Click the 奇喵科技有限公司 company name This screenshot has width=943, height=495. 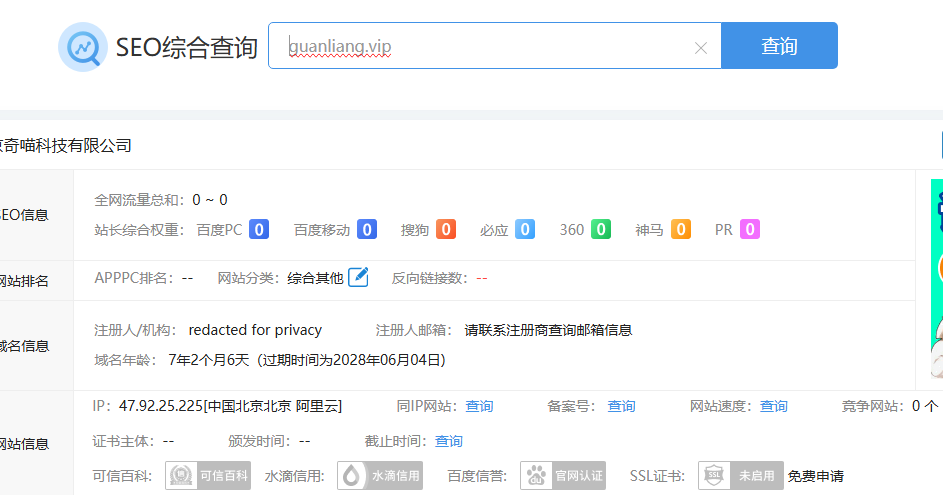[x=67, y=146]
